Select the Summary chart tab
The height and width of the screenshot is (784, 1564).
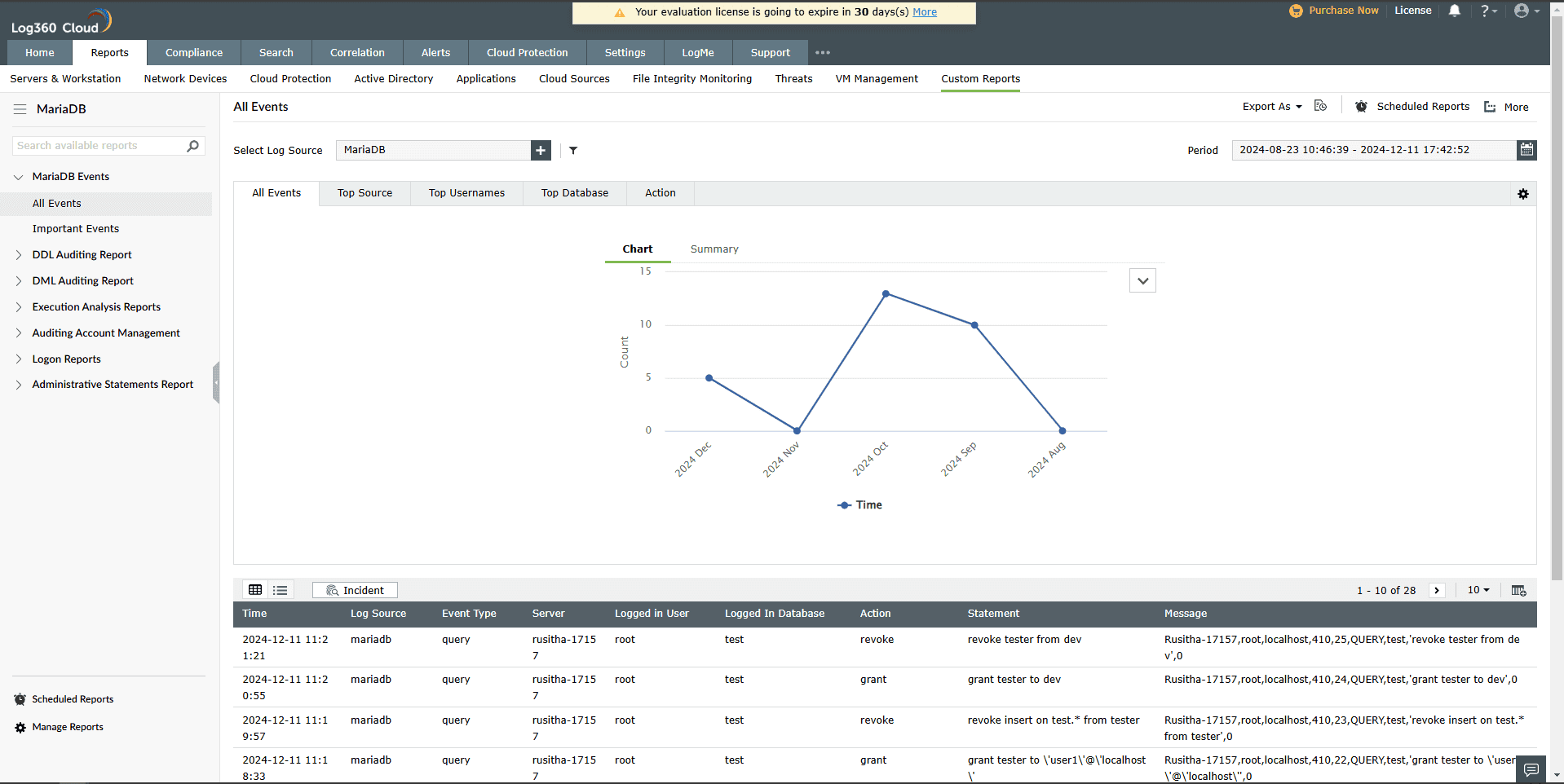714,249
